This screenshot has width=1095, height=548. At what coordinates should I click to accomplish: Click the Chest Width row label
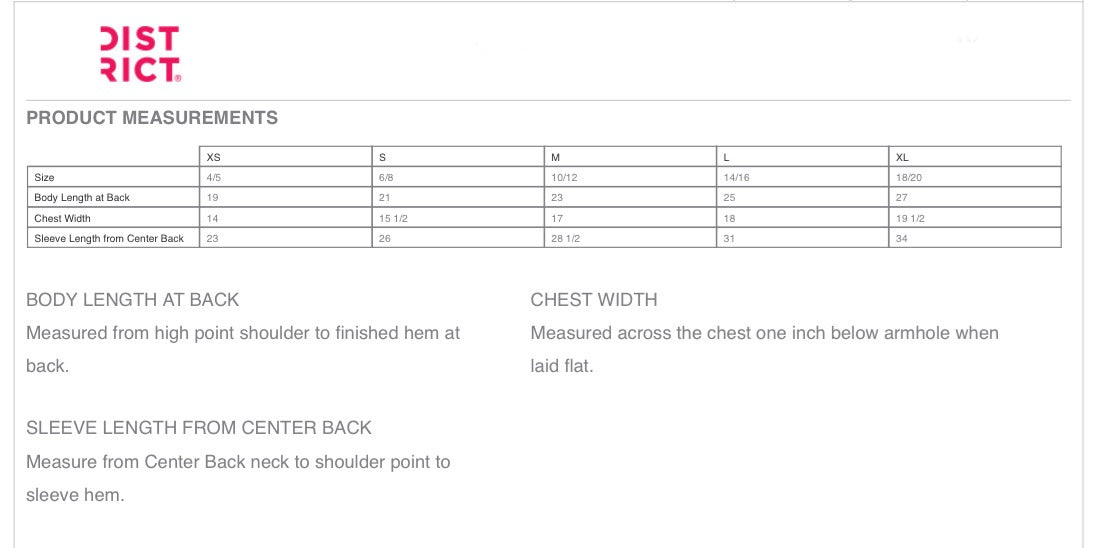click(62, 218)
